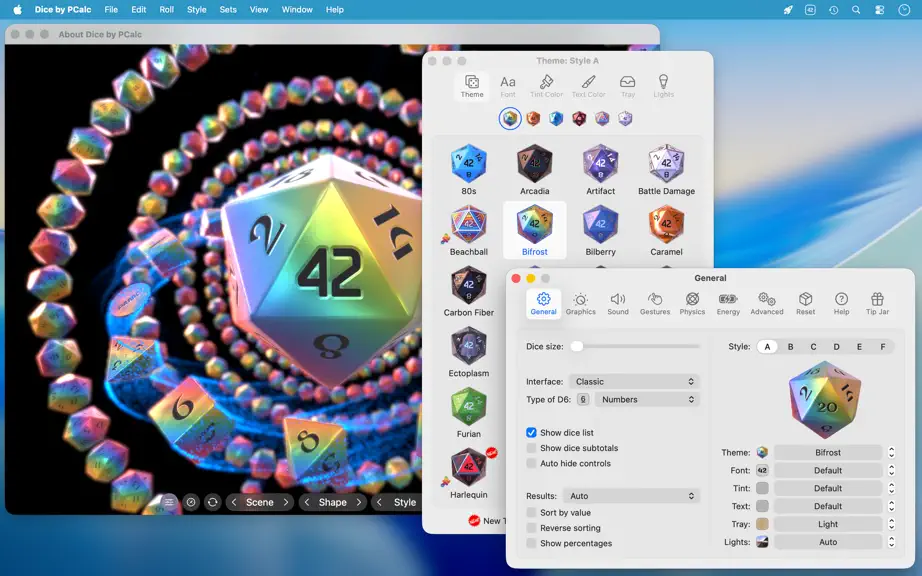Image resolution: width=922 pixels, height=576 pixels.
Task: Select style A in the Style selector
Action: click(x=767, y=347)
